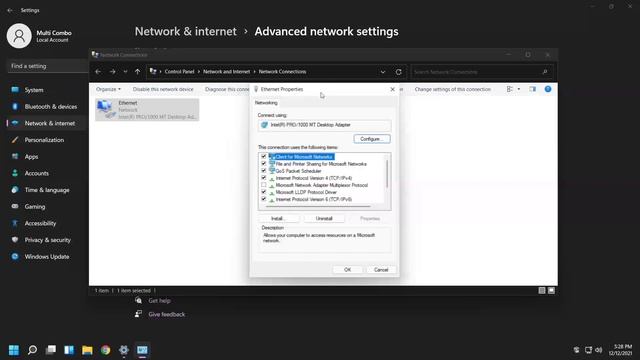Close the Ethernet Properties dialog
Viewport: 640px width, 360px height.
(x=393, y=89)
